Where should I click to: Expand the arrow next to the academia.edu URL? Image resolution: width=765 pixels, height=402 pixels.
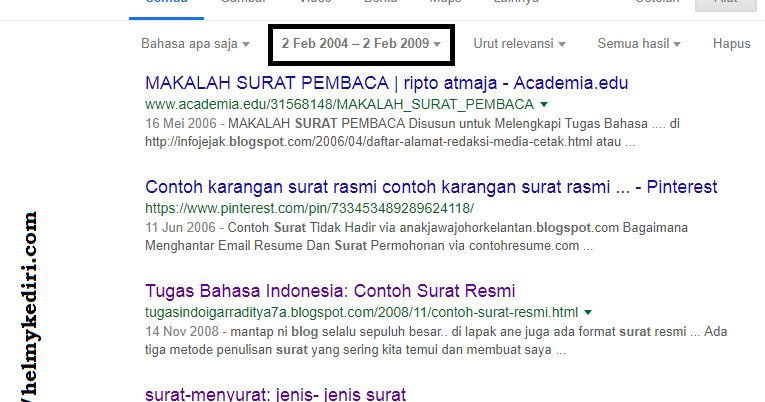(544, 104)
